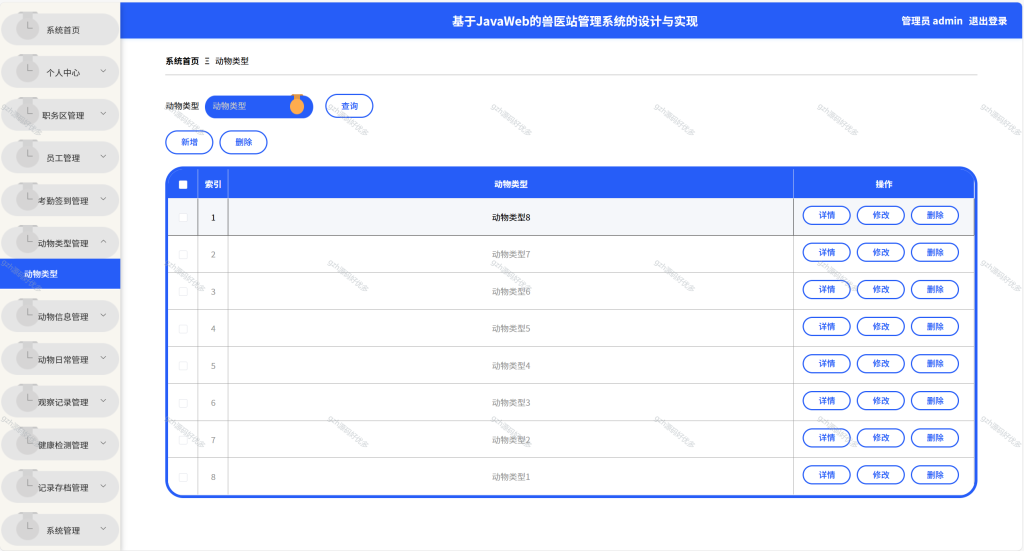
Task: Click 删除 for 动物类型6
Action: pyautogui.click(x=935, y=290)
